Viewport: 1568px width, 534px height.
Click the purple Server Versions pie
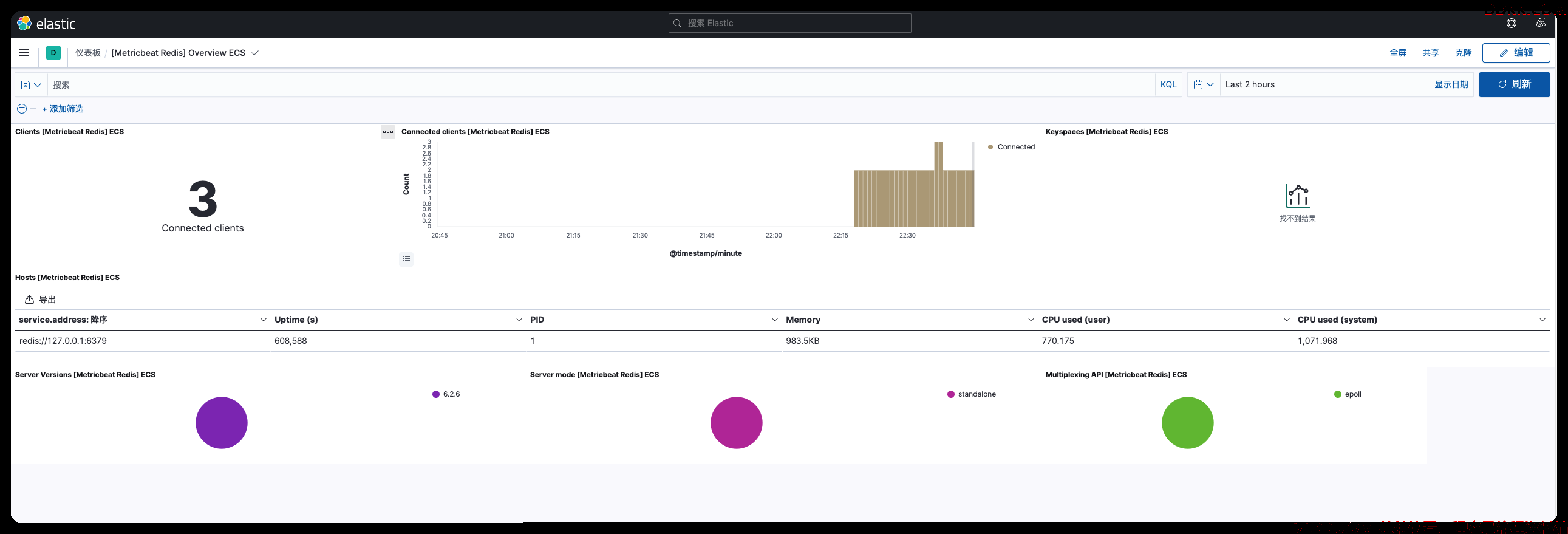click(222, 423)
